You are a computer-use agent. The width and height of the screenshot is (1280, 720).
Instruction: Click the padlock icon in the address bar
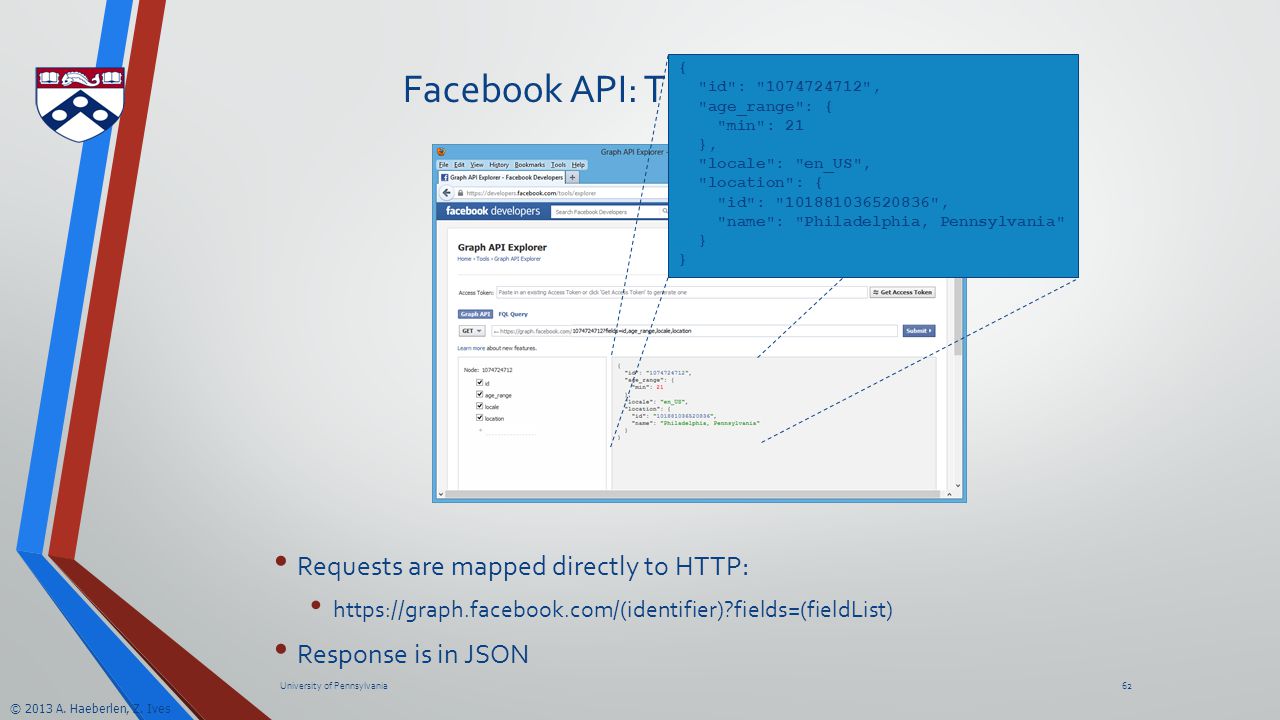(460, 193)
